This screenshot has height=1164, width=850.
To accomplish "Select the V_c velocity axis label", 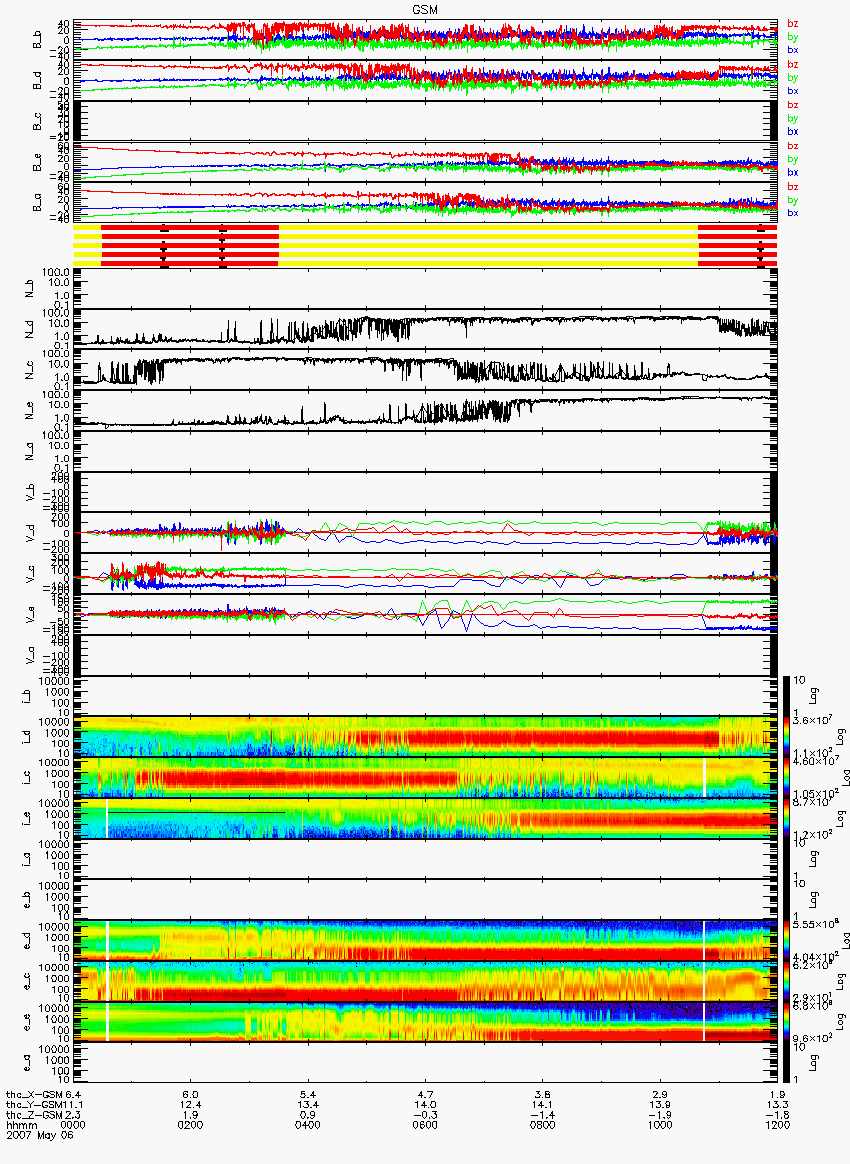I will [30, 574].
